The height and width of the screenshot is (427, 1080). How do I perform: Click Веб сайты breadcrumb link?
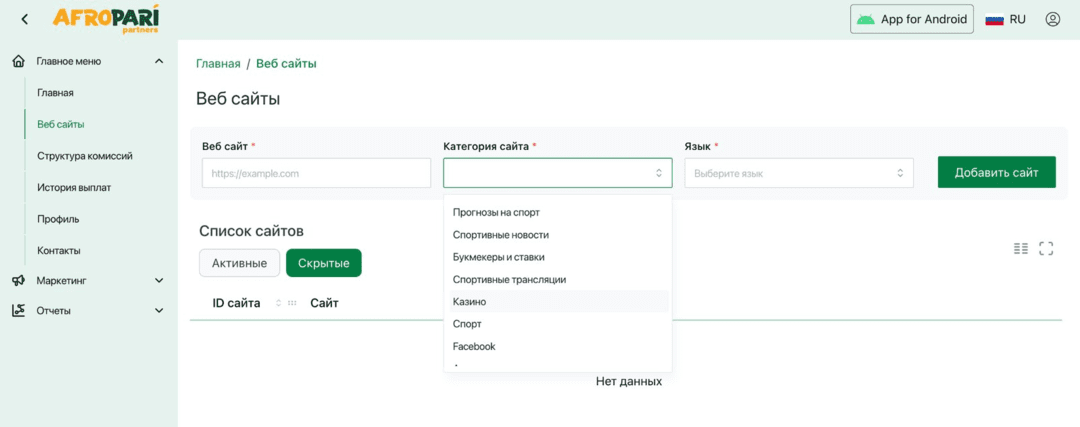click(x=287, y=64)
